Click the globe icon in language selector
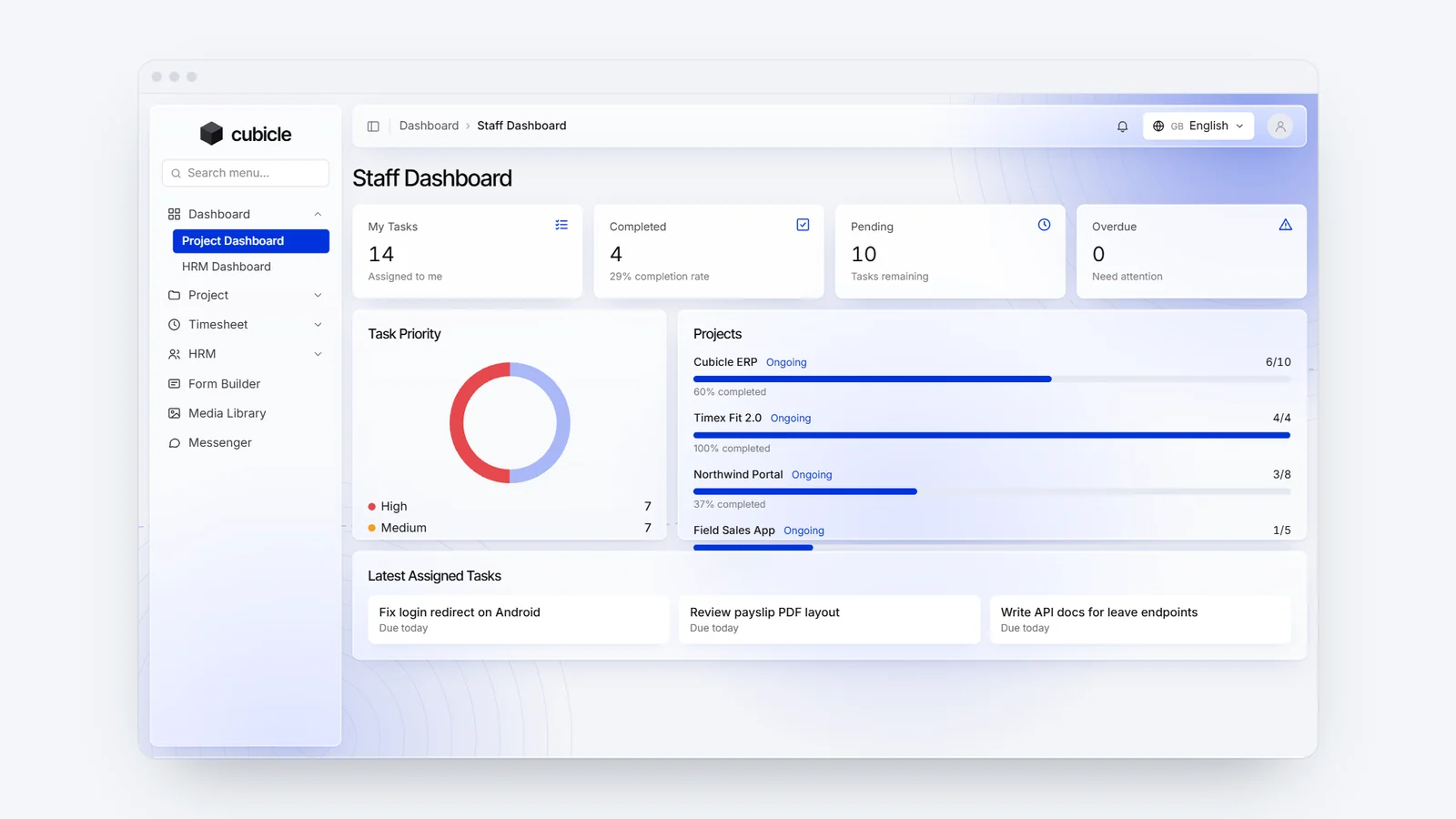1456x819 pixels. 1158,126
